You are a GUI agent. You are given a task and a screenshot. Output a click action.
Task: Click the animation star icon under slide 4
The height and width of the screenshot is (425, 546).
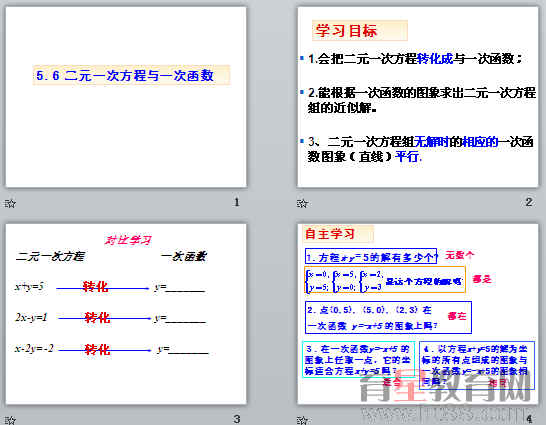coord(302,420)
